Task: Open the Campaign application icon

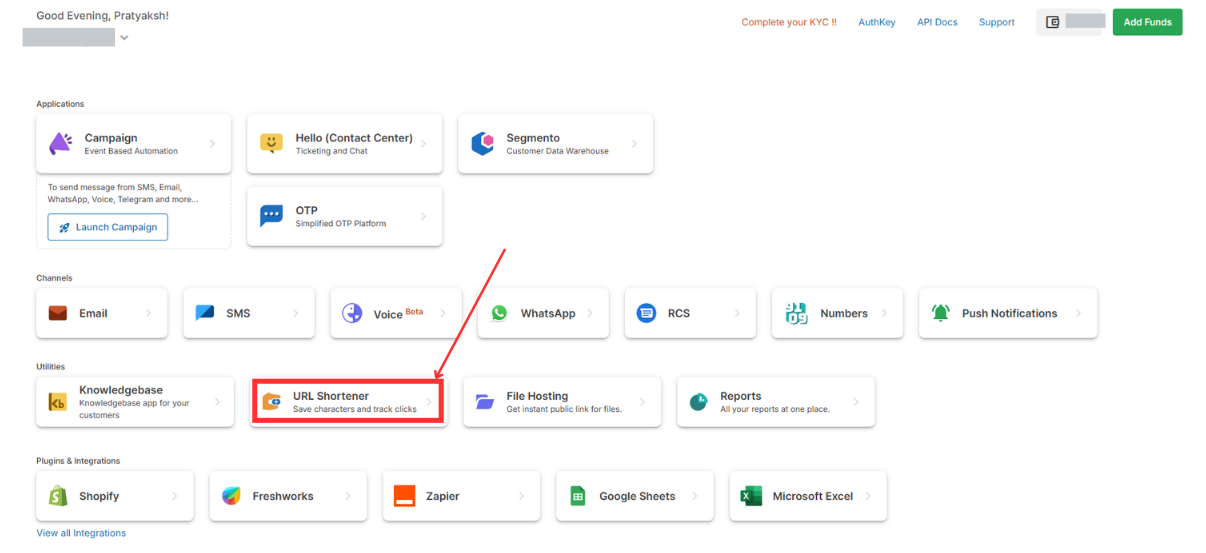Action: tap(60, 143)
